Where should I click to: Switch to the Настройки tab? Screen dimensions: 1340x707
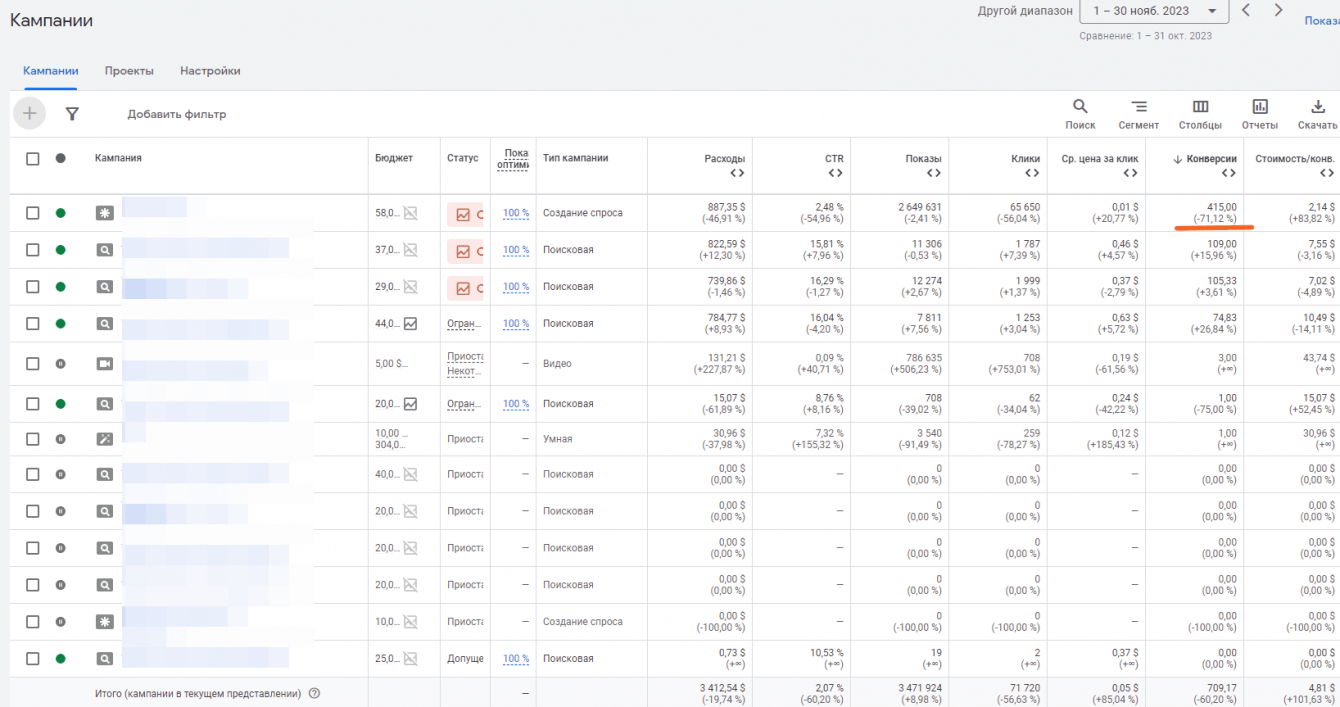(210, 71)
